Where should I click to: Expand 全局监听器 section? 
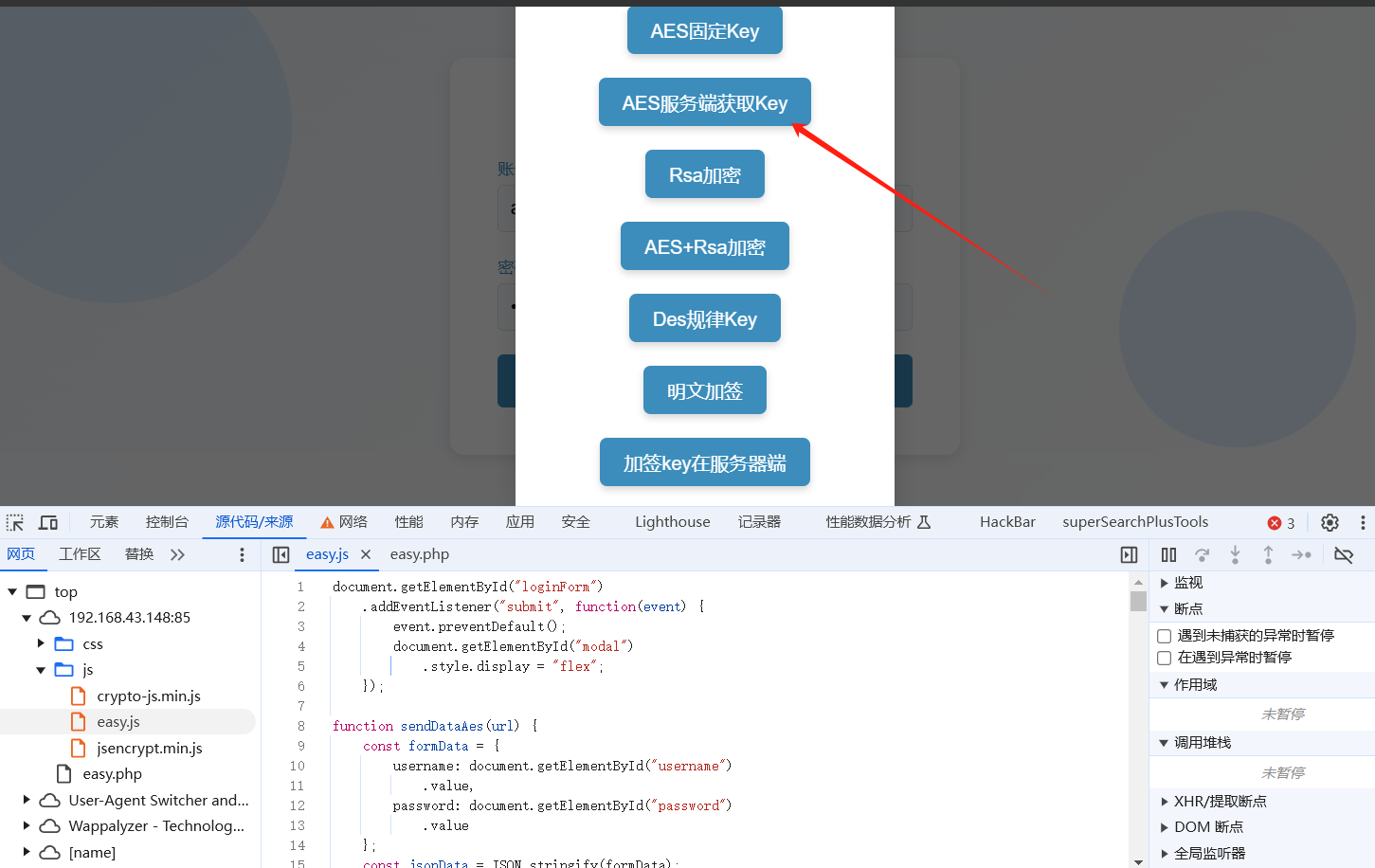[1165, 854]
